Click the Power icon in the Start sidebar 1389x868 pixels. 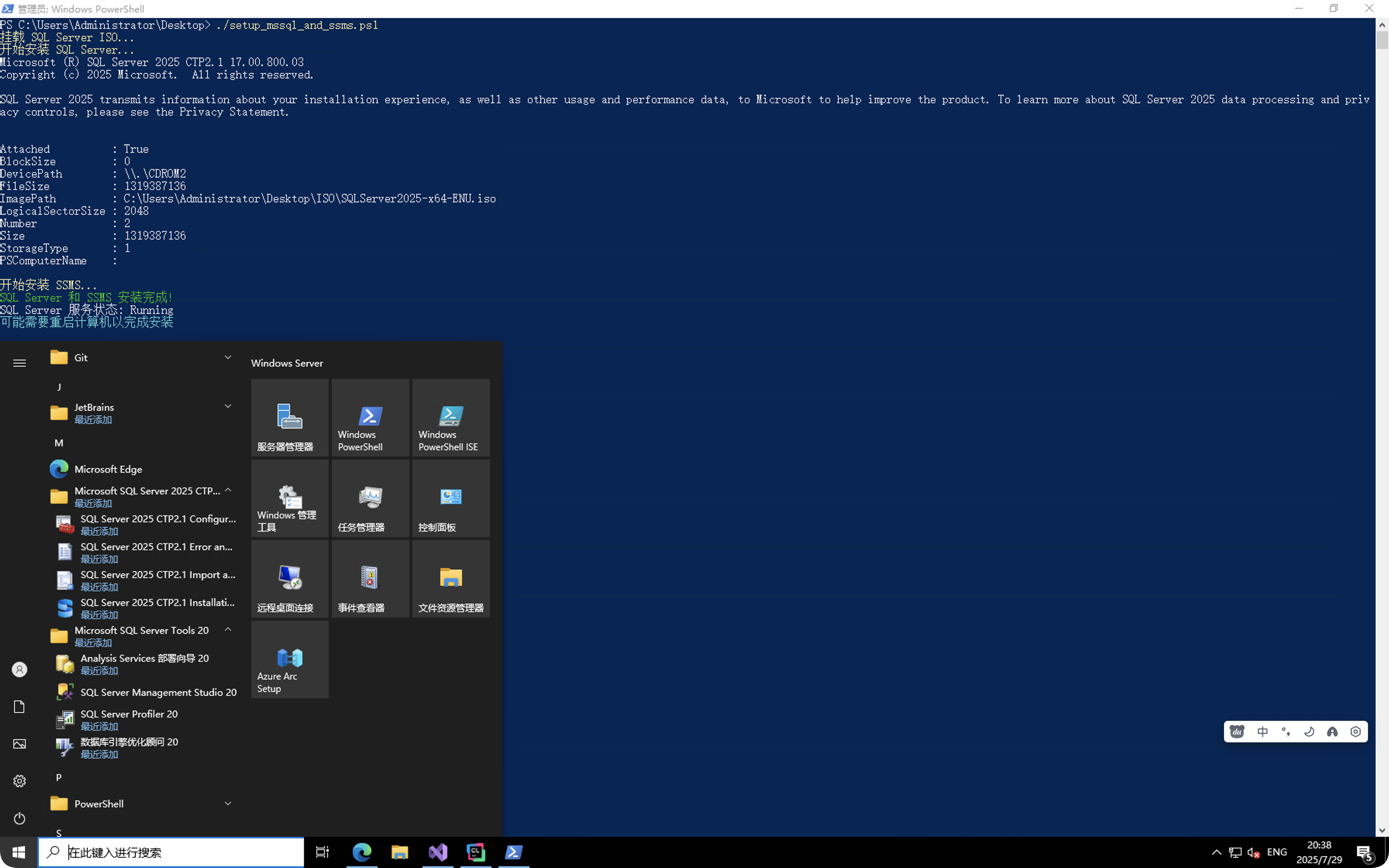[19, 818]
